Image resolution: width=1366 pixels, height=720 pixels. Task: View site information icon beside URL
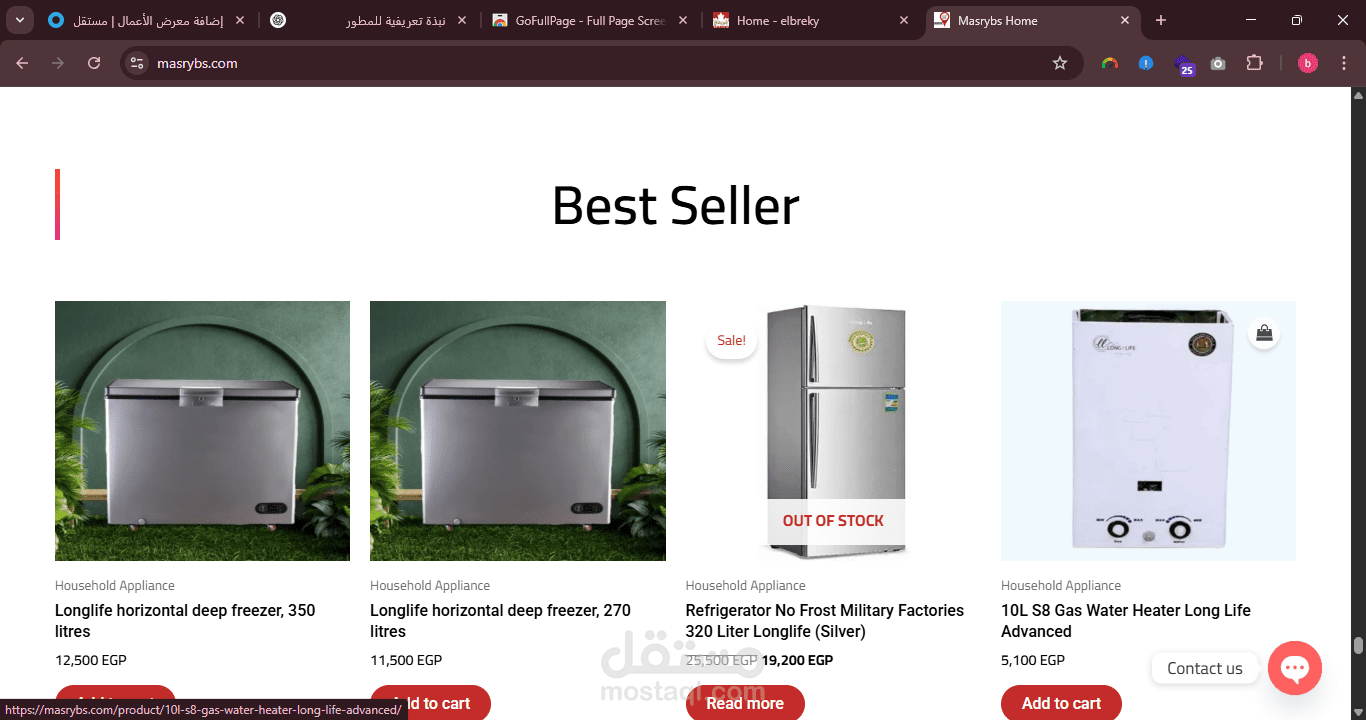pyautogui.click(x=138, y=63)
